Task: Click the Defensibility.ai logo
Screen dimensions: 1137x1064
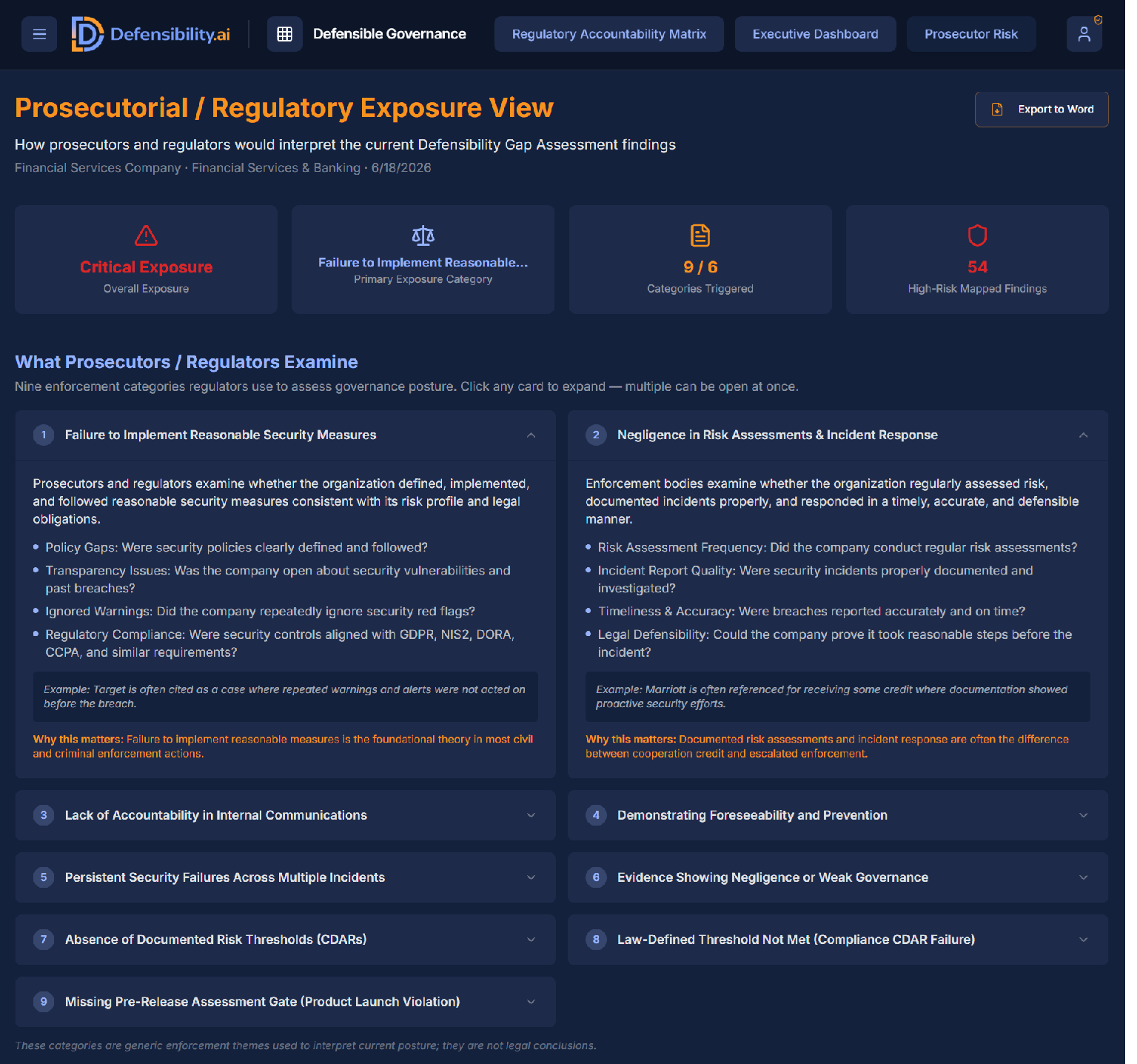Action: tap(151, 34)
